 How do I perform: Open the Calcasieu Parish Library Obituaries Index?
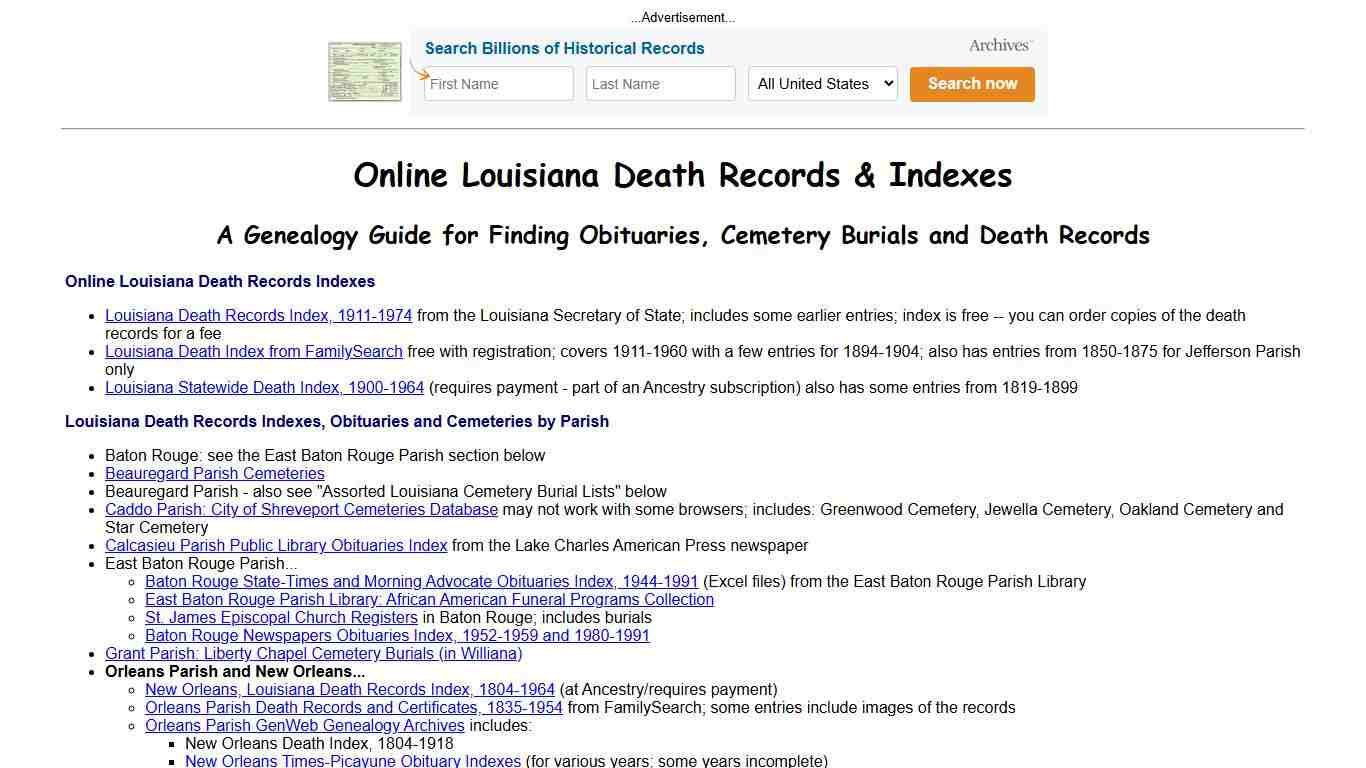(x=276, y=545)
